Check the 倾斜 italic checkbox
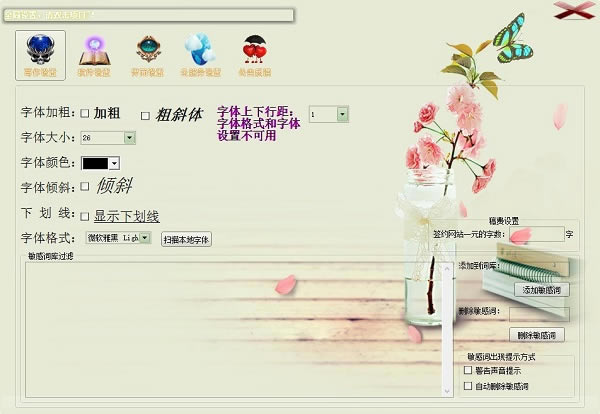Viewport: 600px width, 414px height. 85,186
